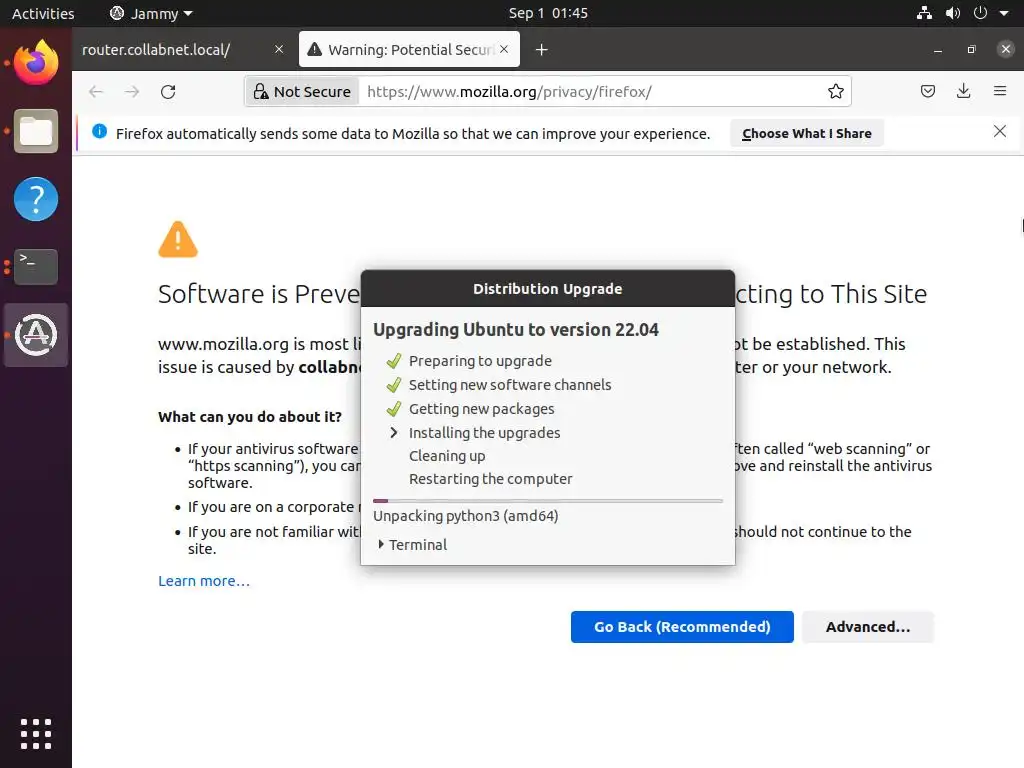
Task: Open the Activities overview
Action: pyautogui.click(x=43, y=14)
